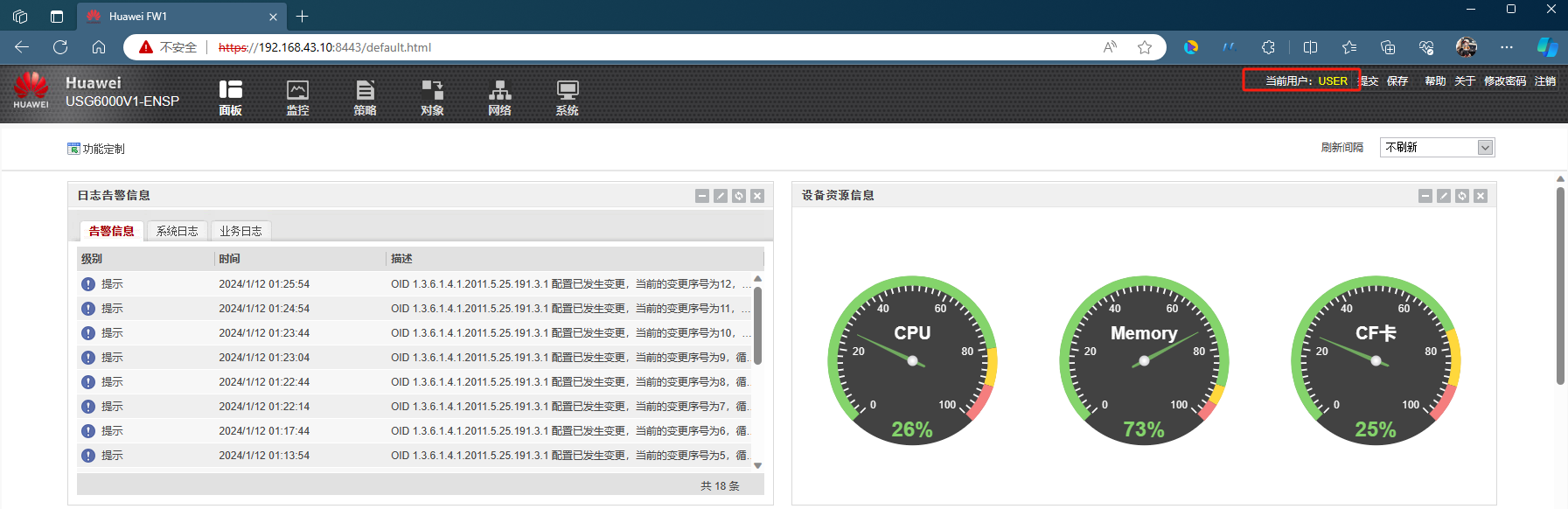Expand the 刷新间隔 refresh interval dropdown

click(x=1484, y=148)
